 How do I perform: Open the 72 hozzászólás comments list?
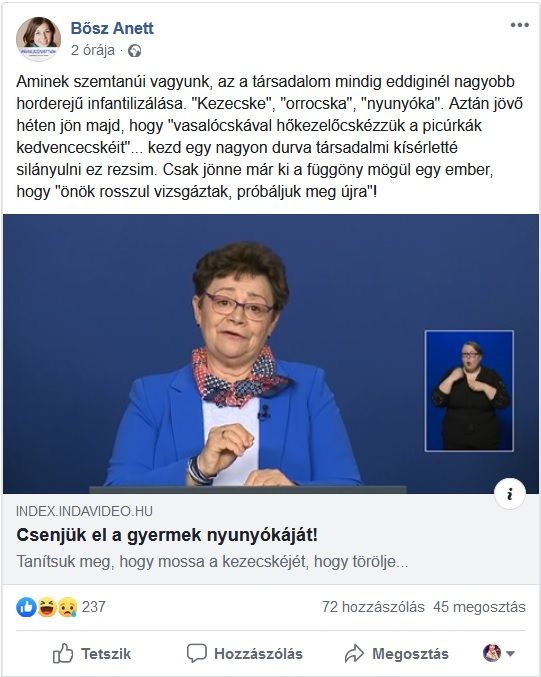pyautogui.click(x=373, y=607)
